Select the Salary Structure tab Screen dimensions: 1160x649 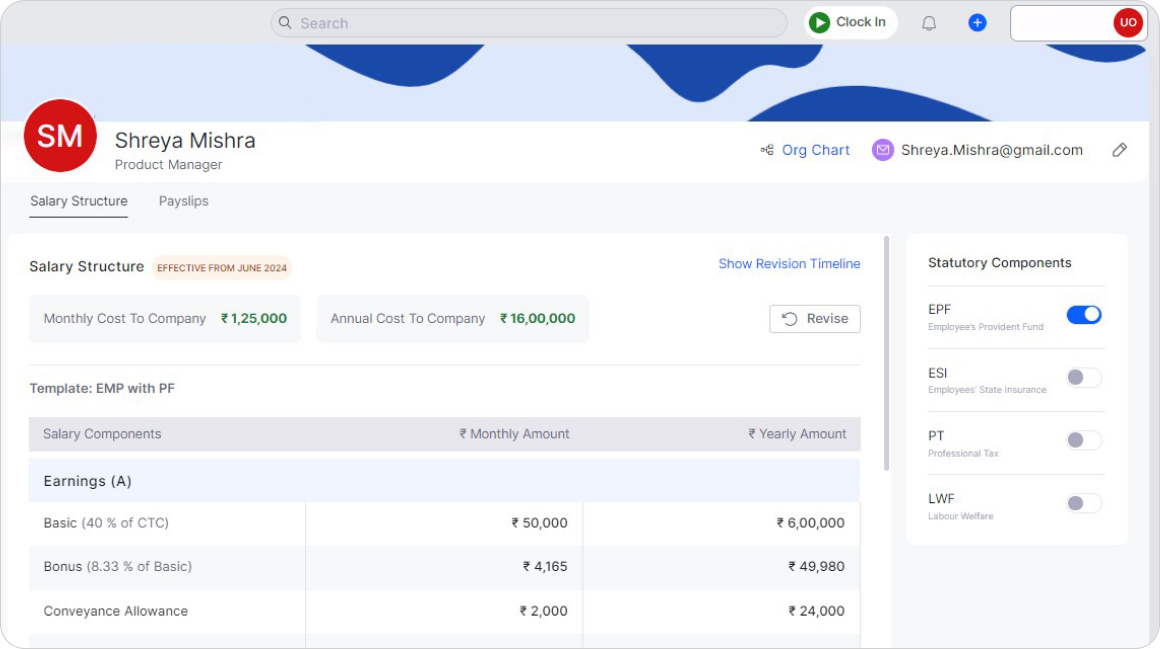point(79,201)
